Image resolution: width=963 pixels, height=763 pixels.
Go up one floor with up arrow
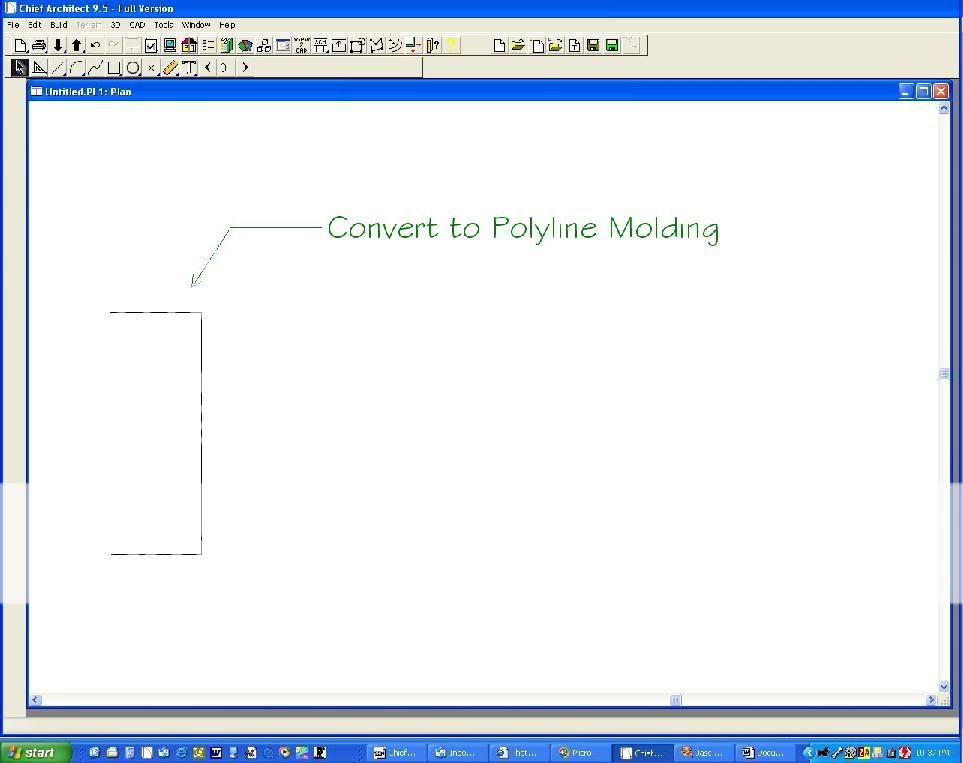coord(76,45)
